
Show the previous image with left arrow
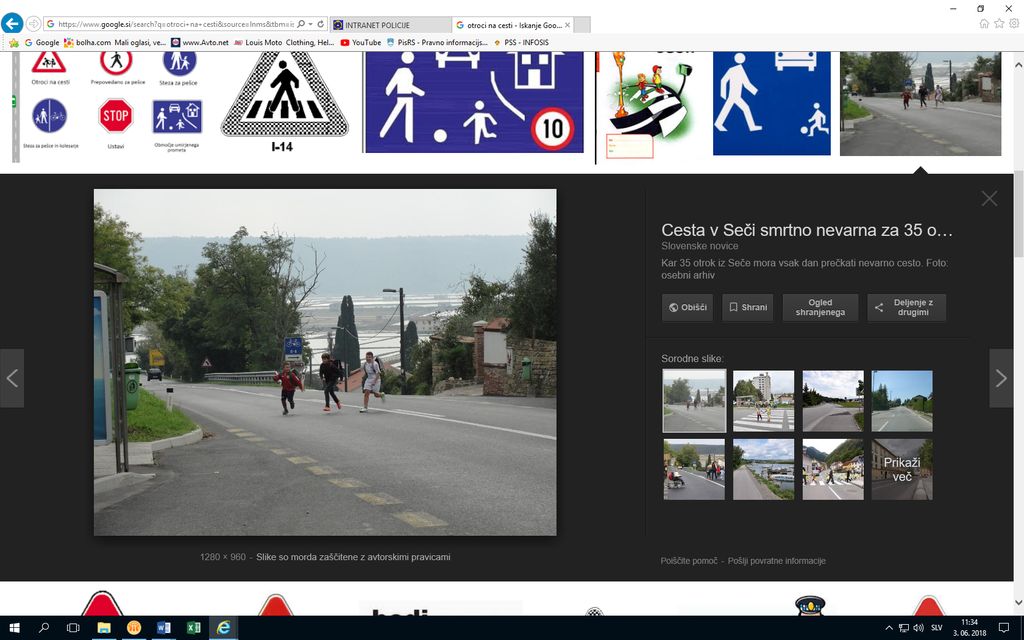click(x=12, y=378)
